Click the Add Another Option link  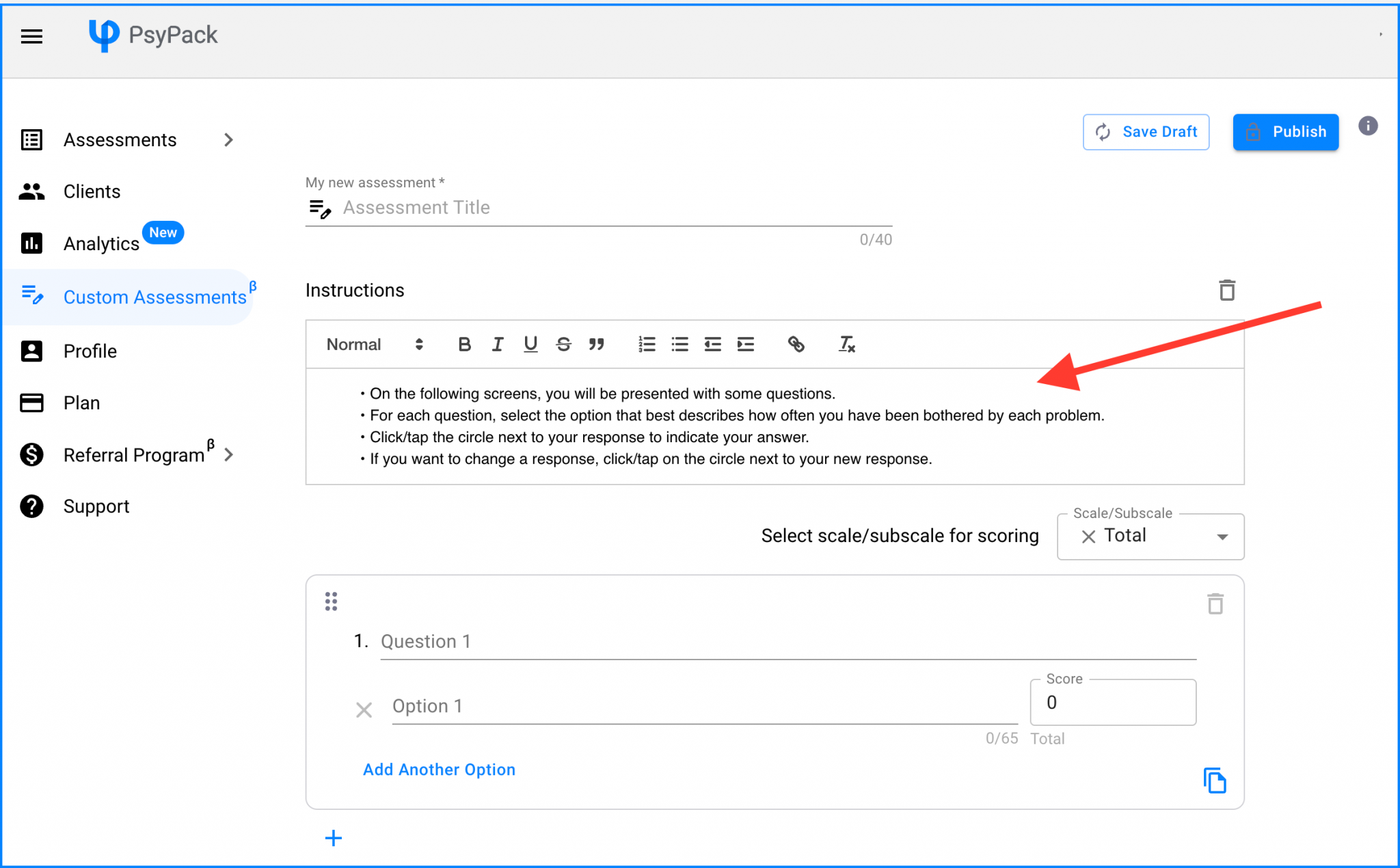click(x=439, y=769)
